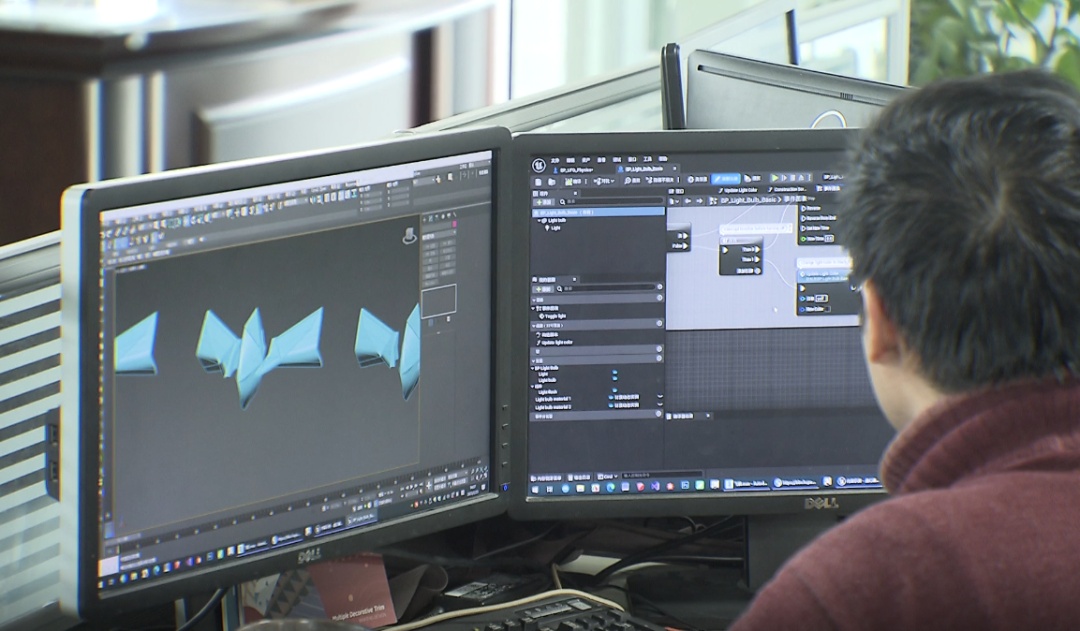The height and width of the screenshot is (631, 1080).
Task: Open the Content Drawer
Action: 546,478
